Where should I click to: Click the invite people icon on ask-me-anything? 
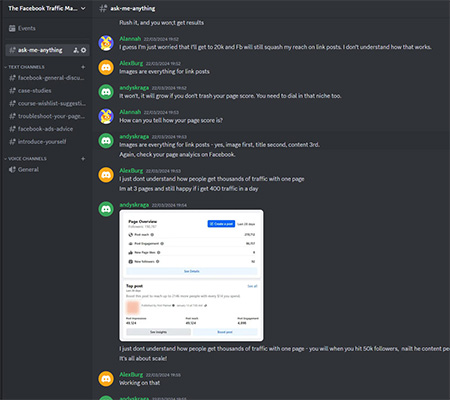point(76,50)
